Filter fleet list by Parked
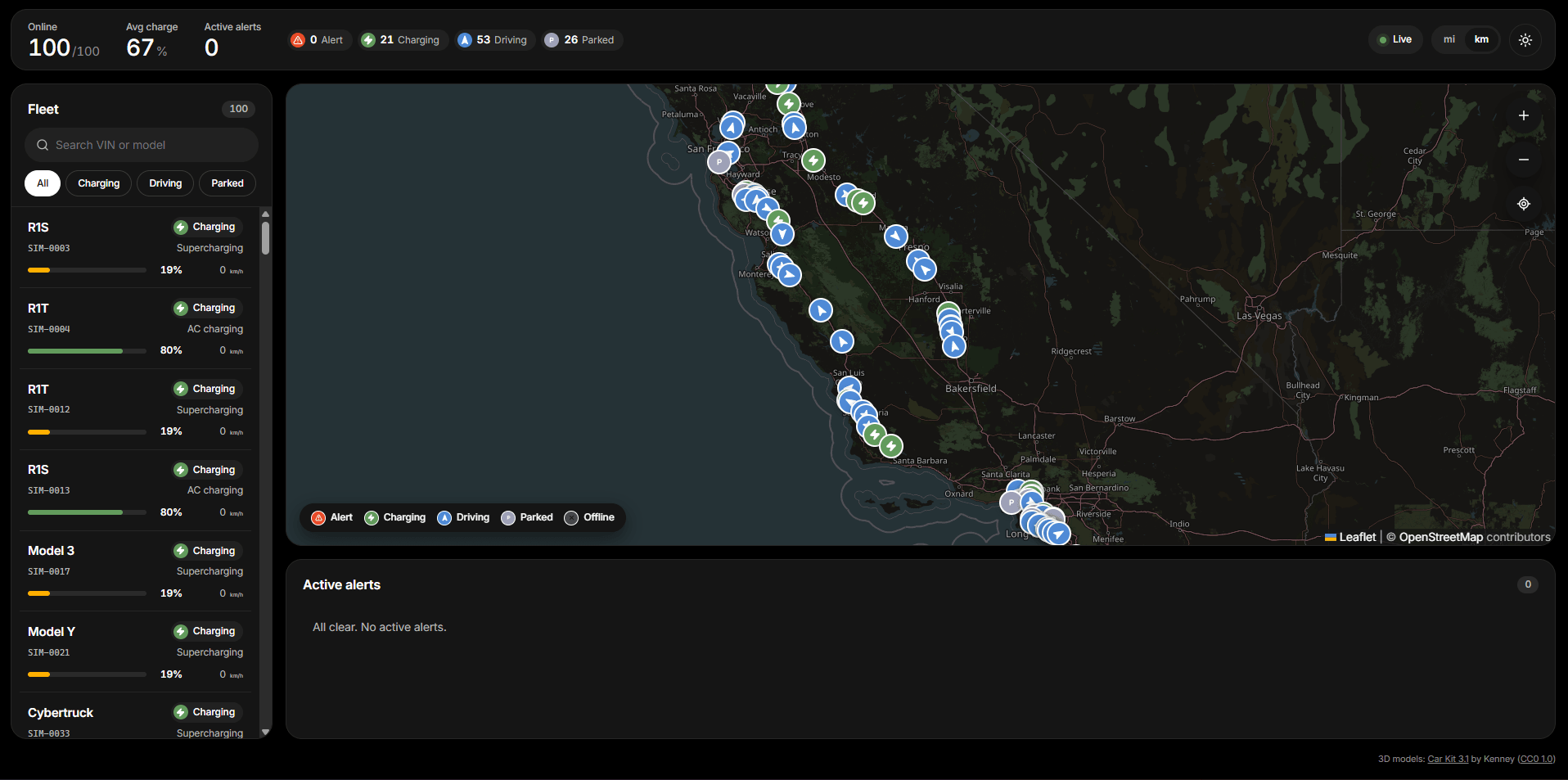 [228, 183]
